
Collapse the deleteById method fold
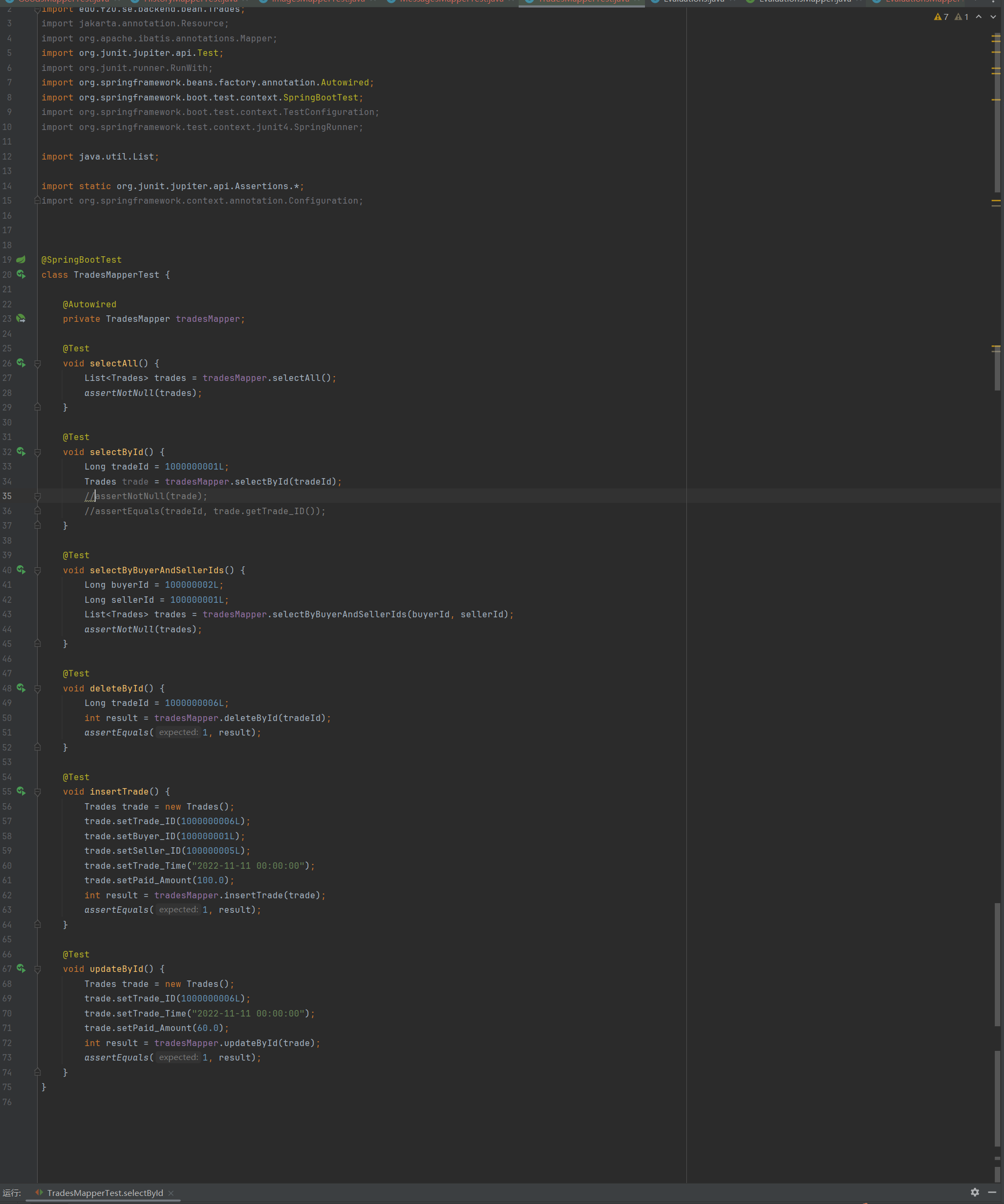pos(37,689)
